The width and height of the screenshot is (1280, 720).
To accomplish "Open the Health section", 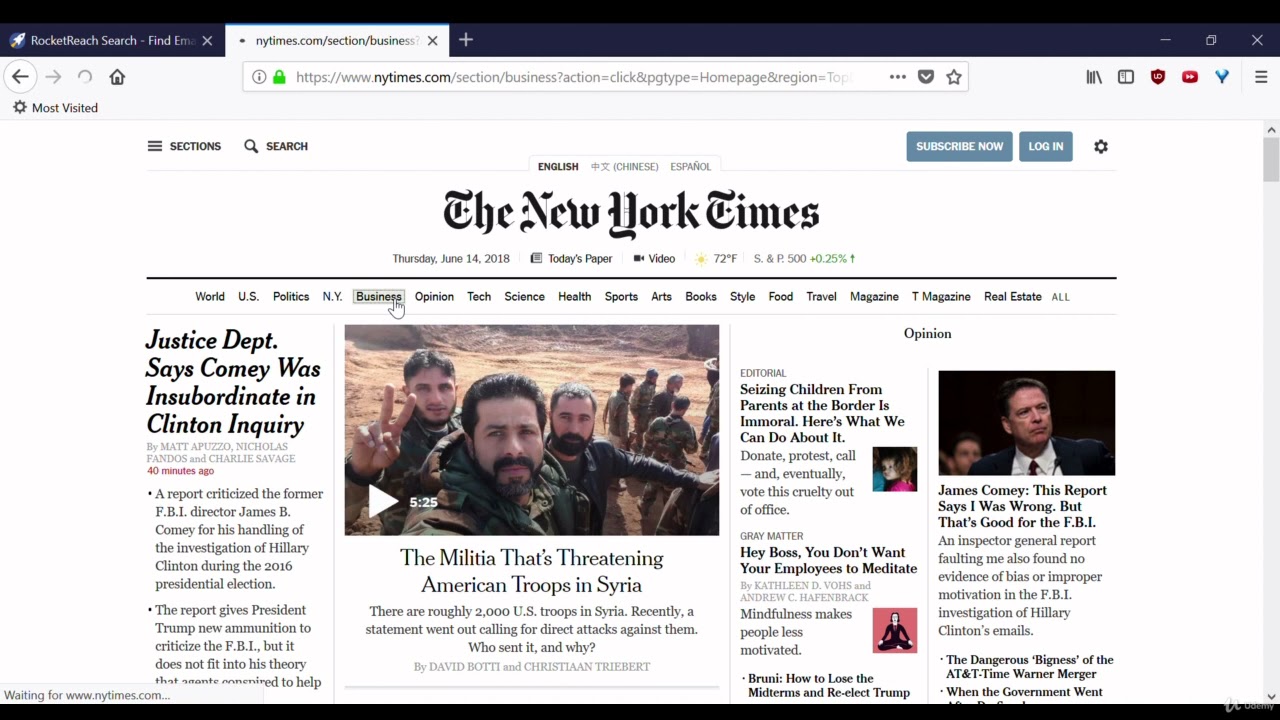I will (x=574, y=296).
